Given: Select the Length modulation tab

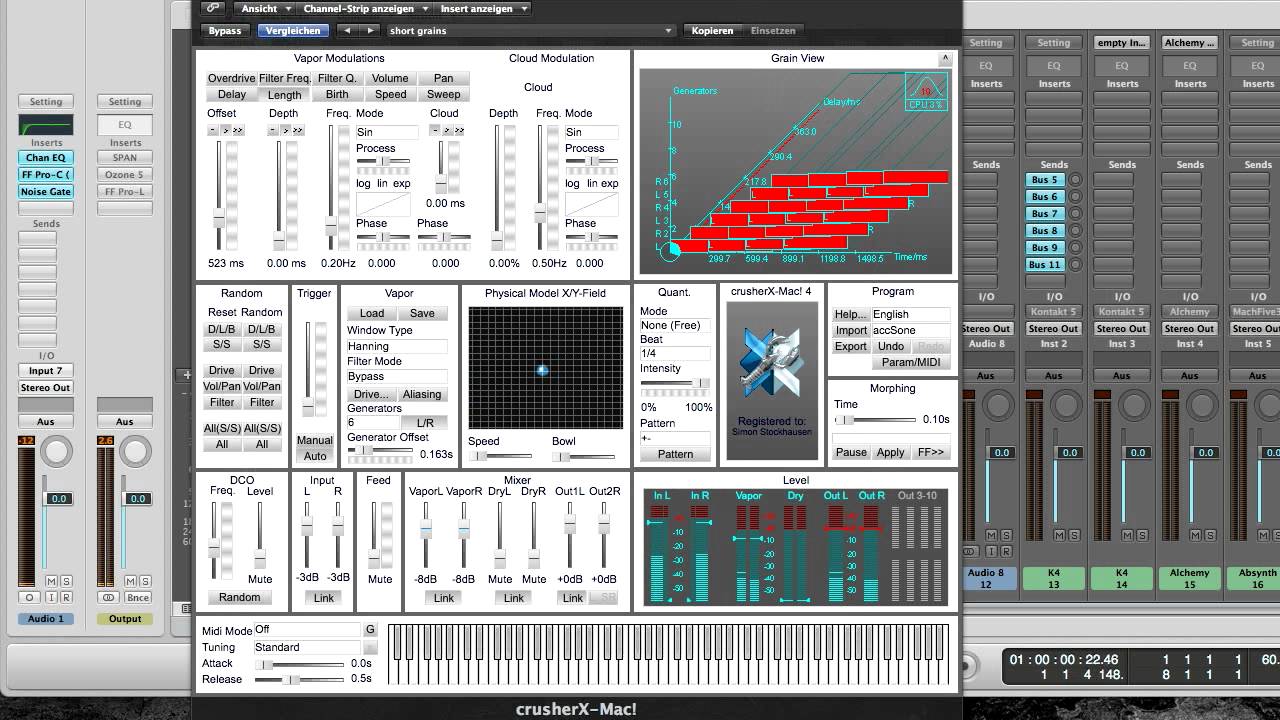Looking at the screenshot, I should point(284,95).
